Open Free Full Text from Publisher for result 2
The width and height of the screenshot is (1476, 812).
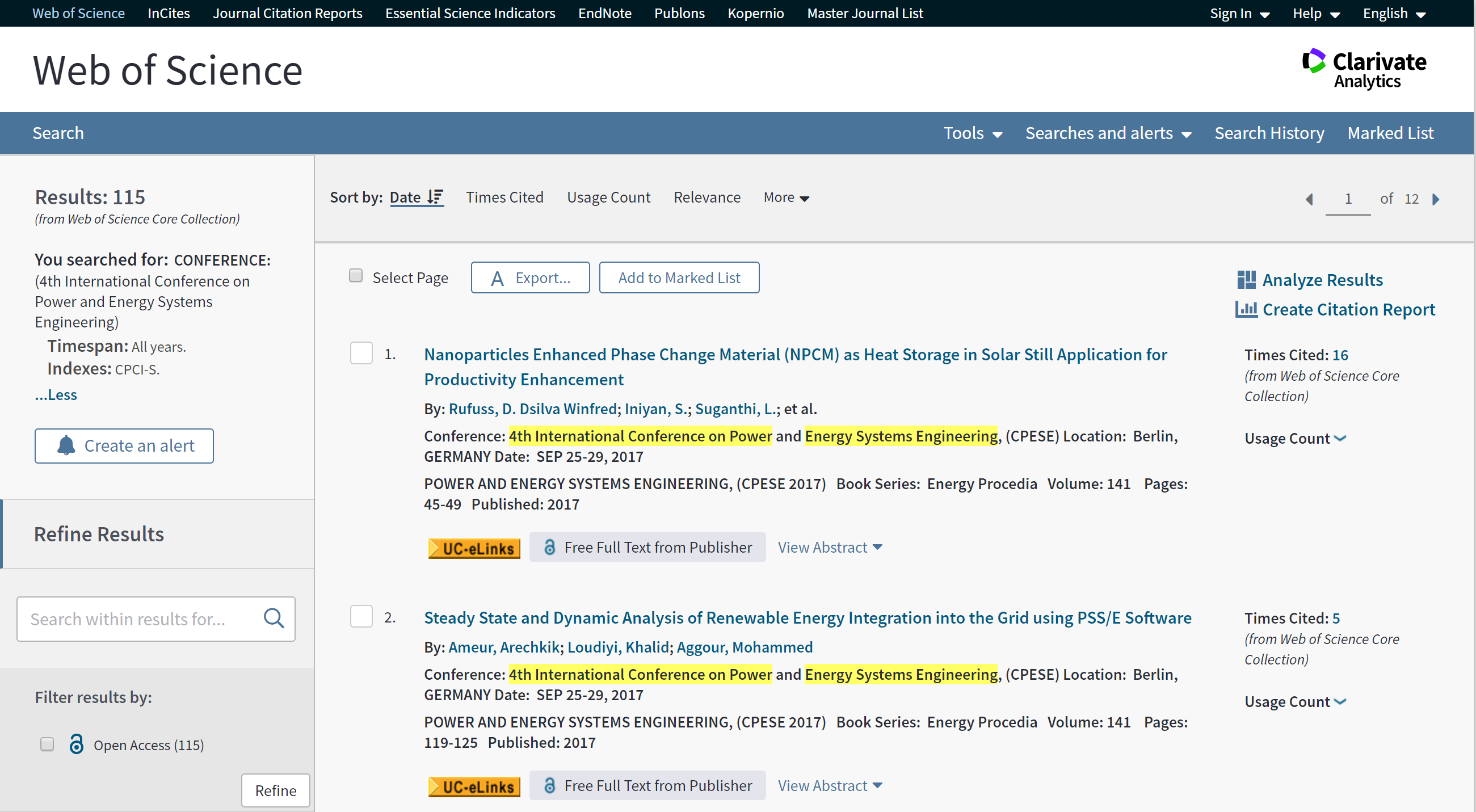647,786
